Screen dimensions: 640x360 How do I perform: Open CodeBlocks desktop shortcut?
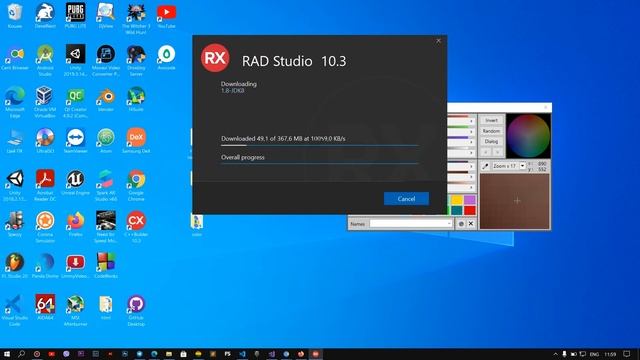point(106,266)
